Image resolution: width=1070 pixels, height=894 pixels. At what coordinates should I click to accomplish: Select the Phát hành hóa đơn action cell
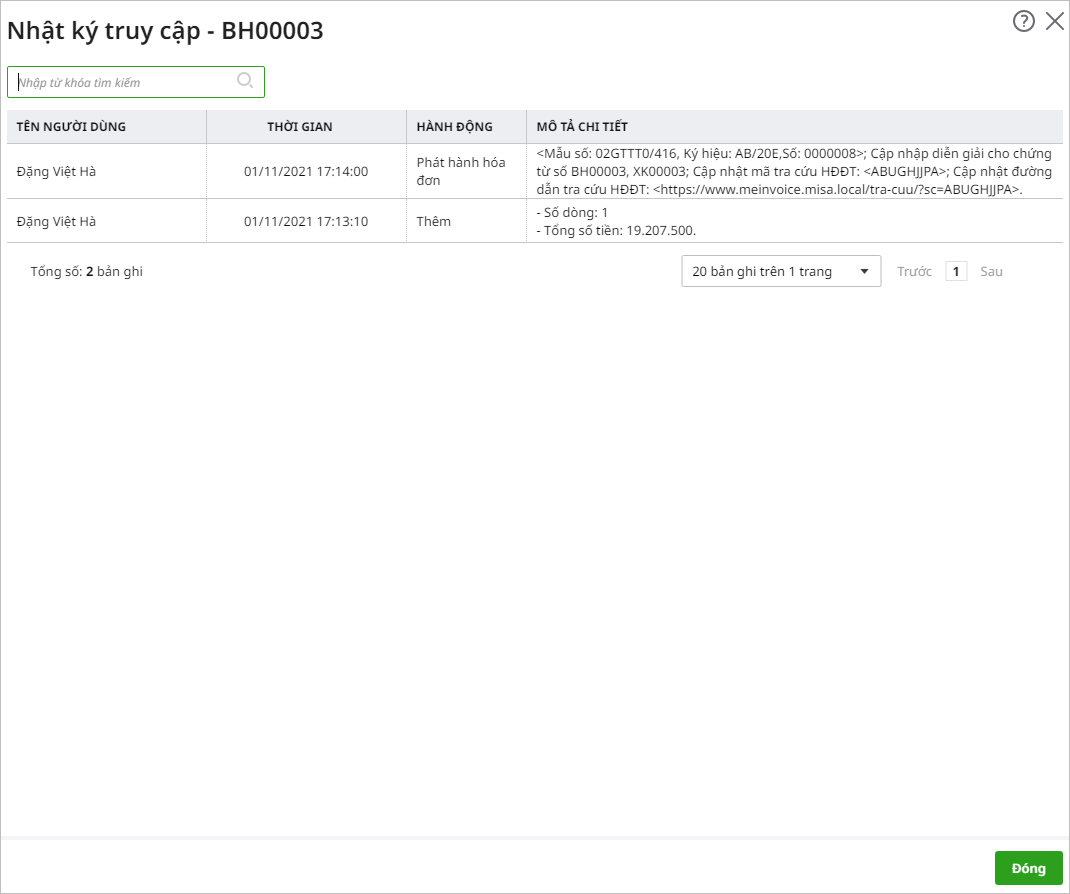pyautogui.click(x=461, y=171)
